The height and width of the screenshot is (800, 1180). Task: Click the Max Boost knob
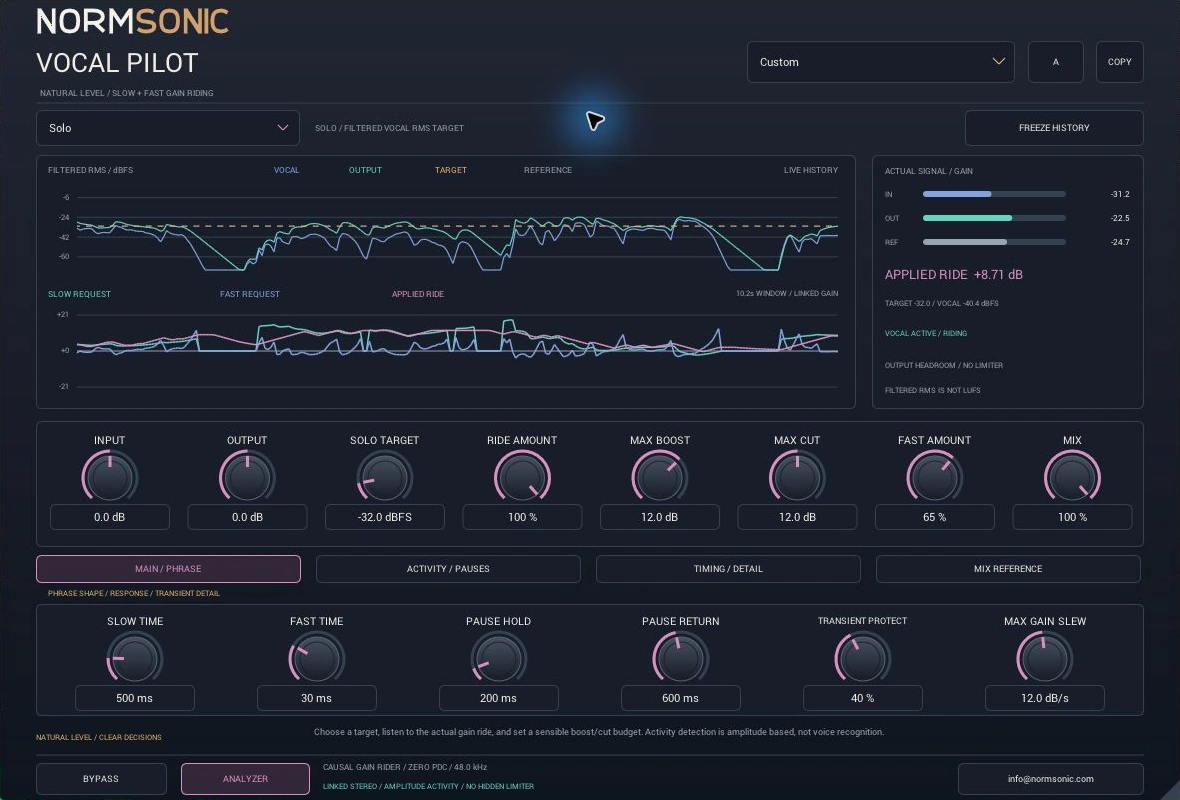pyautogui.click(x=660, y=476)
